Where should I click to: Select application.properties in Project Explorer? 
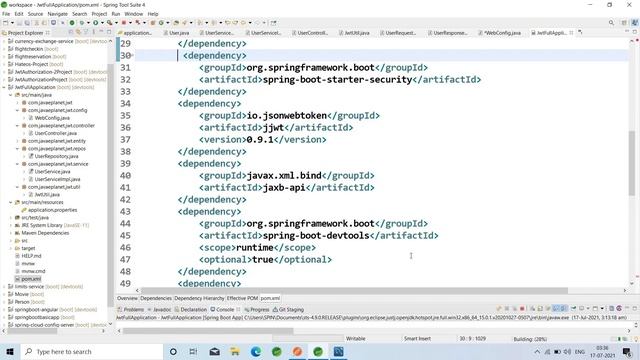click(53, 210)
